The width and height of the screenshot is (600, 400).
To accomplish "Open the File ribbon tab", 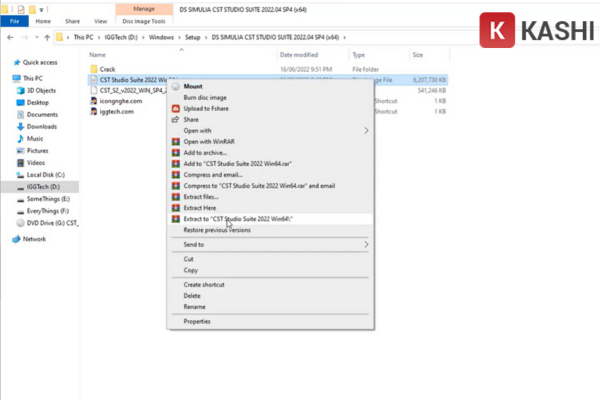I will point(15,21).
